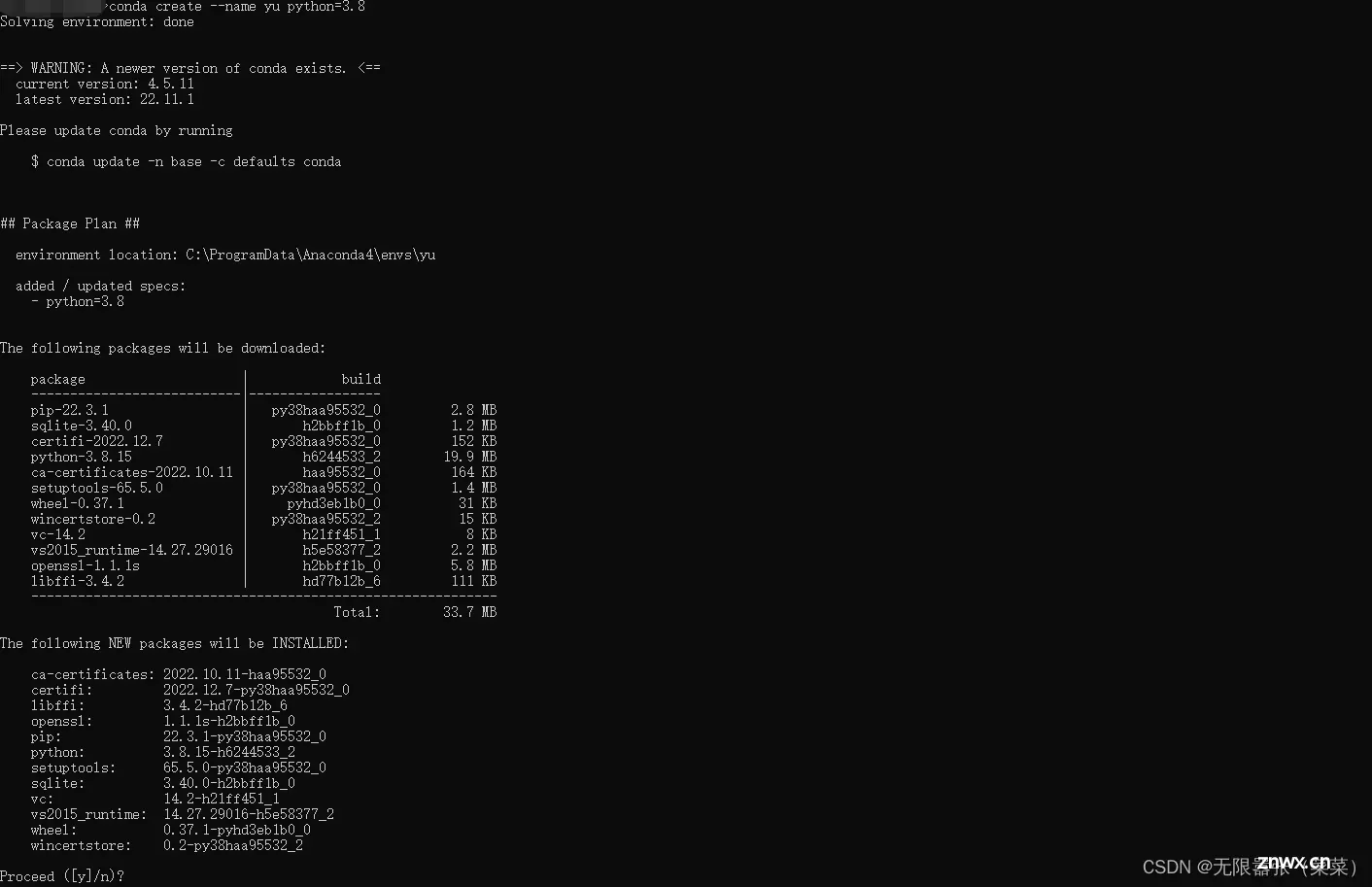
Task: Click the '111 KB' size value
Action: [x=474, y=581]
